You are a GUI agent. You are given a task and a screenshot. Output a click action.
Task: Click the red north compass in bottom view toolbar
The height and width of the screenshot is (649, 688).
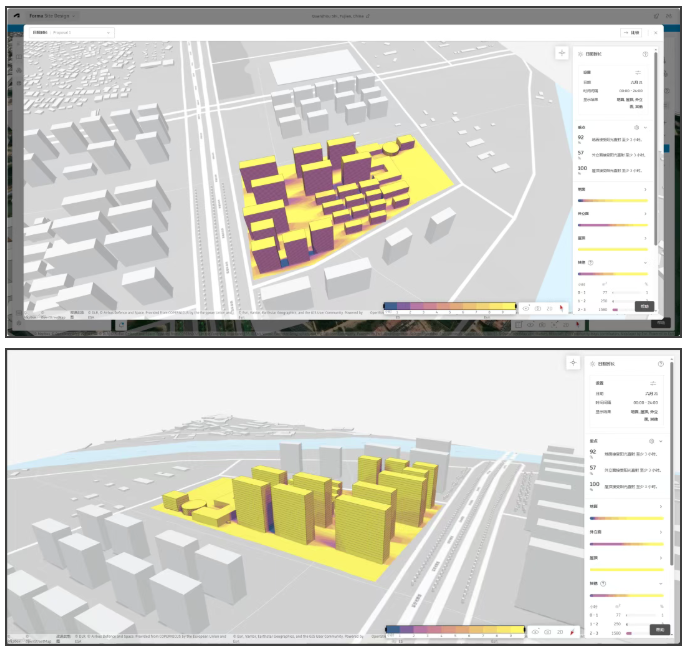(572, 632)
